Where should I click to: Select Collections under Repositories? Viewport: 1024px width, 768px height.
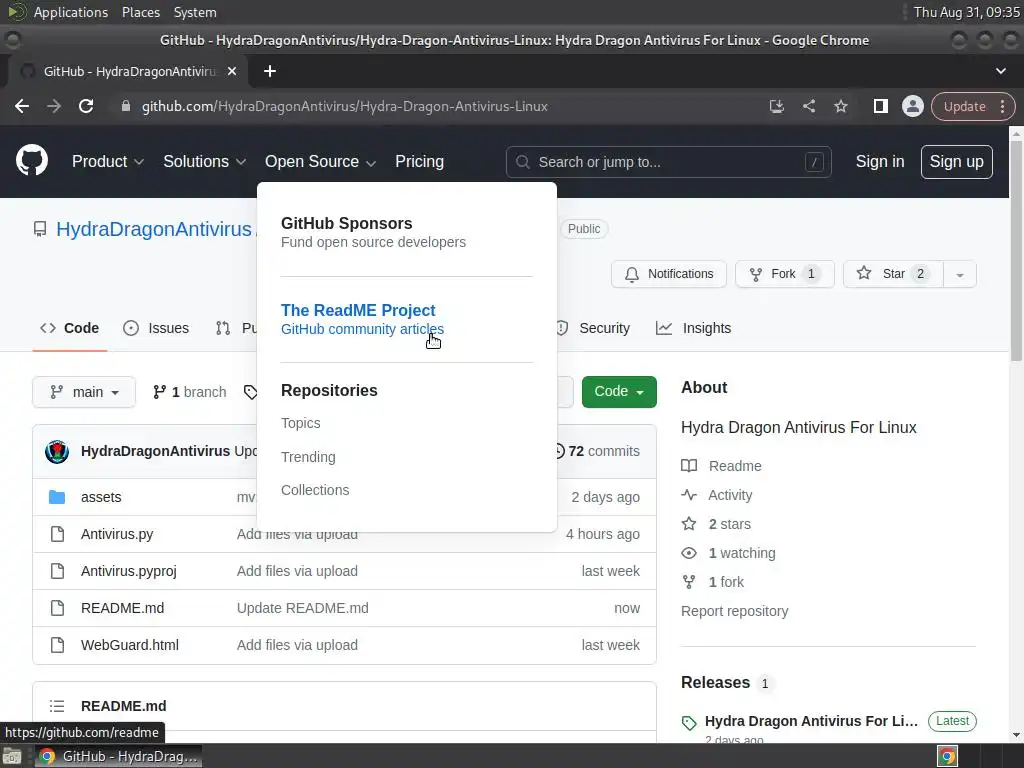315,490
